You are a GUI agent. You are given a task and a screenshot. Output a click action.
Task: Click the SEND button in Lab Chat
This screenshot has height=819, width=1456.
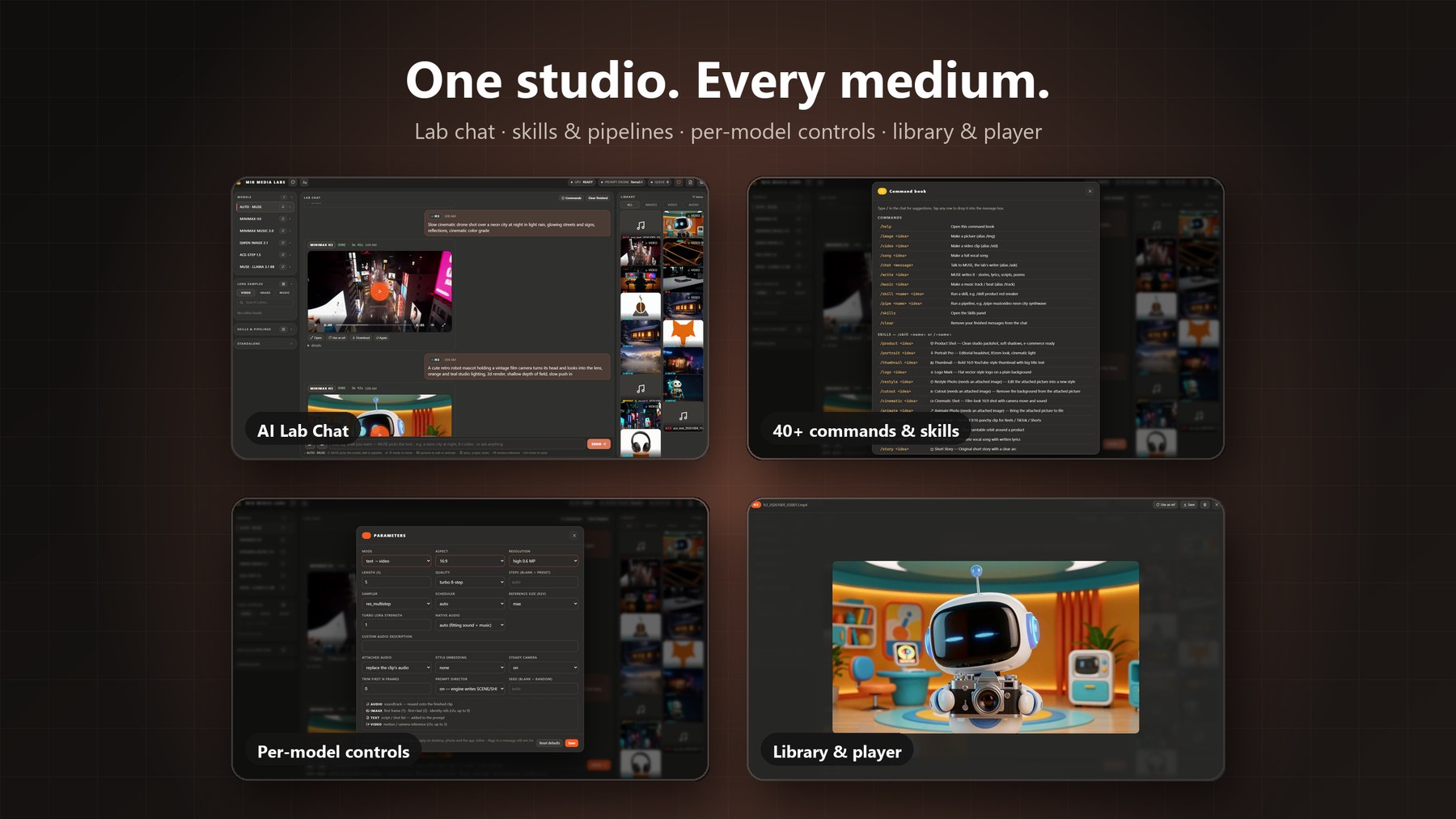tap(598, 443)
